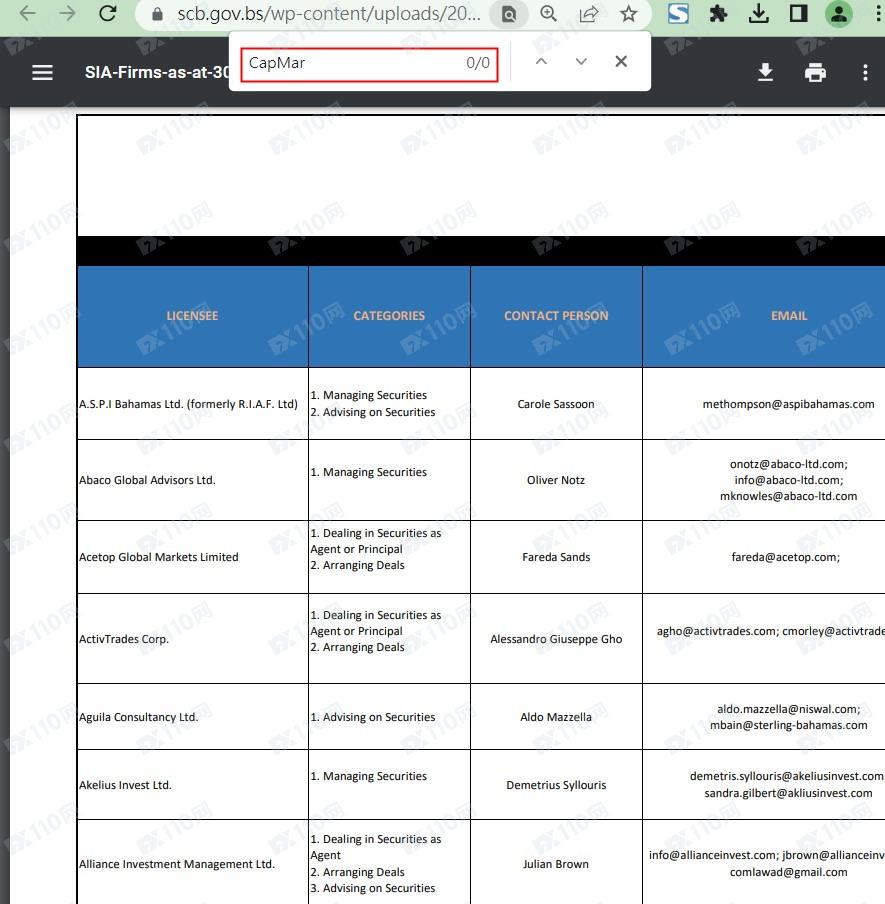Toggle the browser side panel icon
The width and height of the screenshot is (885, 904).
(x=798, y=14)
